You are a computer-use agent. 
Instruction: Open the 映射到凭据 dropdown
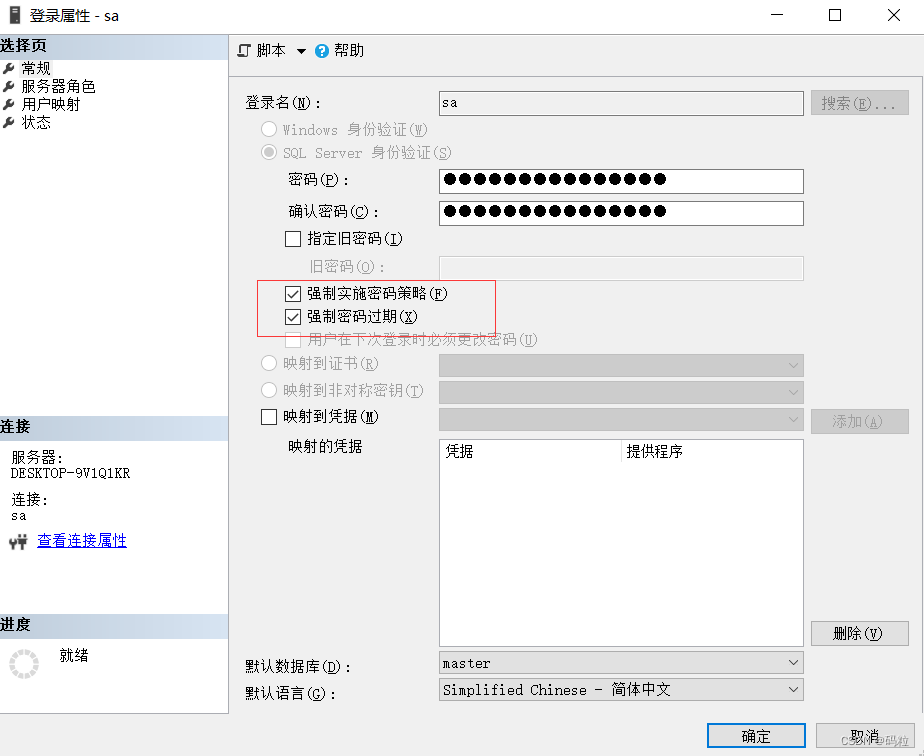(621, 419)
